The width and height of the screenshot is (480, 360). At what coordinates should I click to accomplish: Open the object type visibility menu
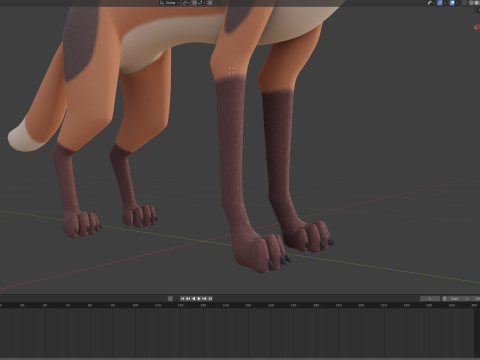(431, 3)
